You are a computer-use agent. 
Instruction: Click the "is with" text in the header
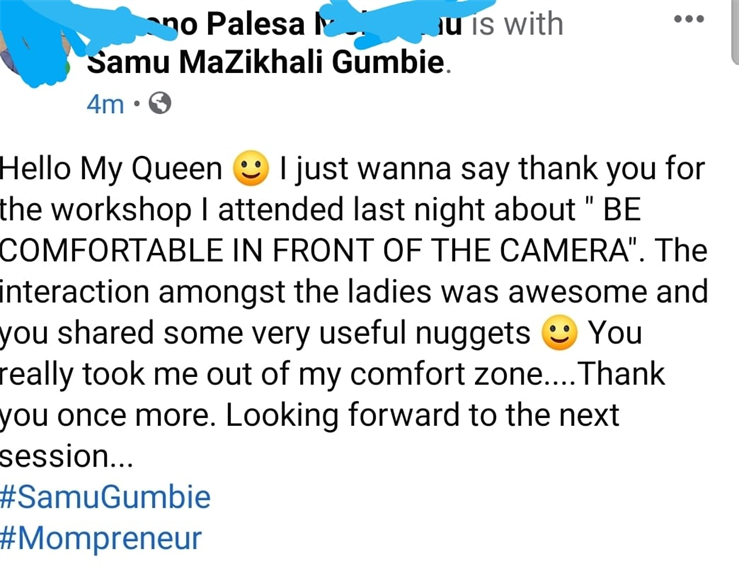[x=517, y=24]
